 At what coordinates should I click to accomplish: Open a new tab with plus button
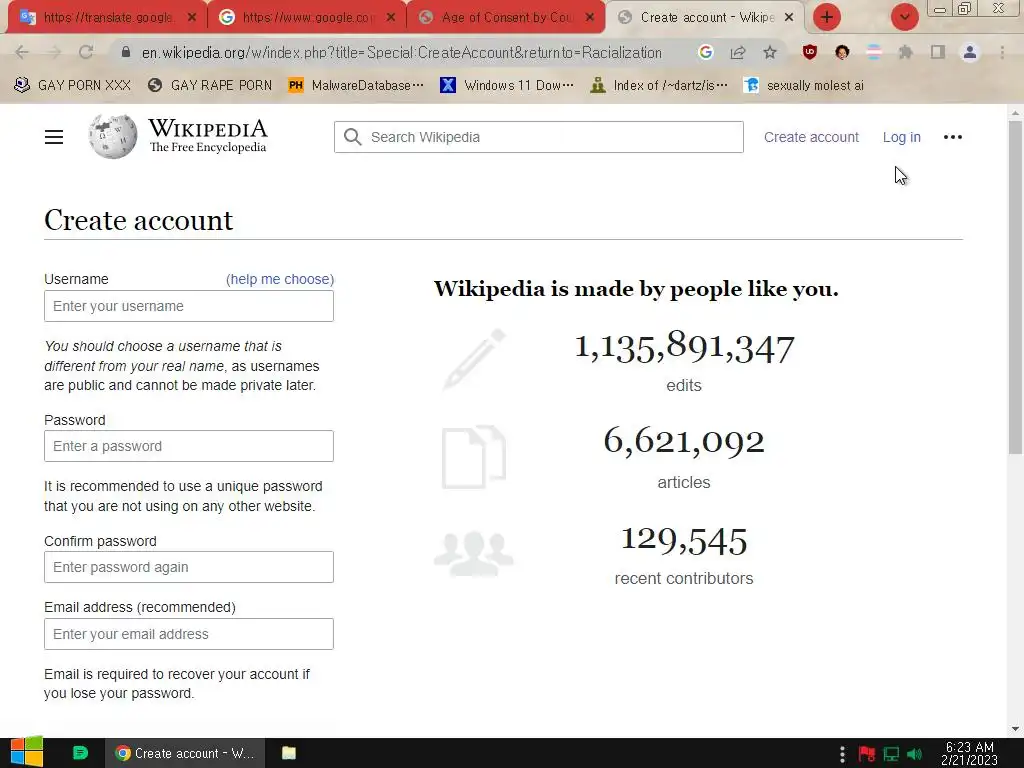click(x=827, y=17)
